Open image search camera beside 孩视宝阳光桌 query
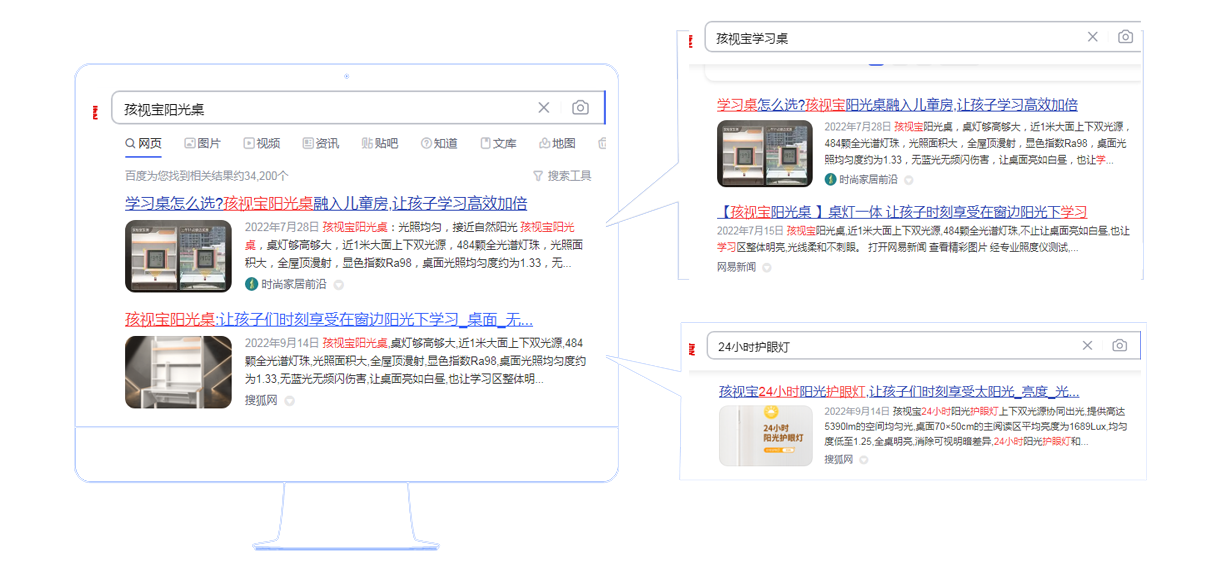 coord(580,108)
